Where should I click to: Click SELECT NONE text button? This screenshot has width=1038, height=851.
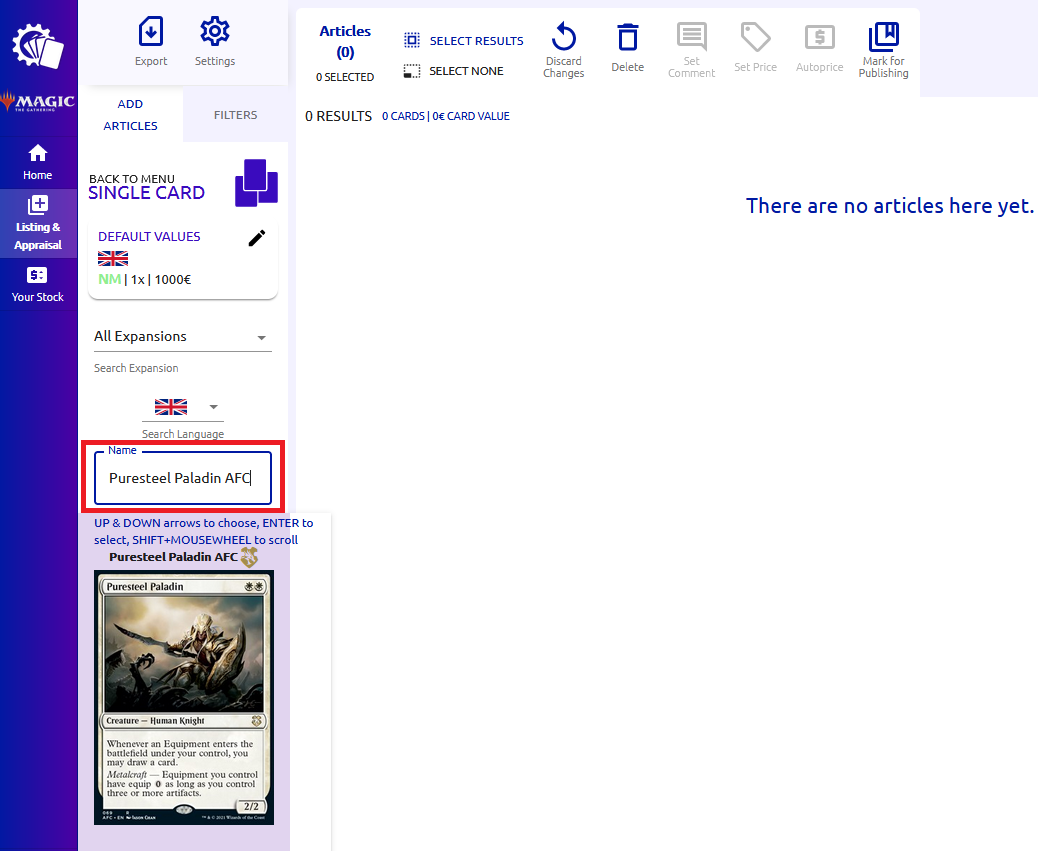[466, 71]
